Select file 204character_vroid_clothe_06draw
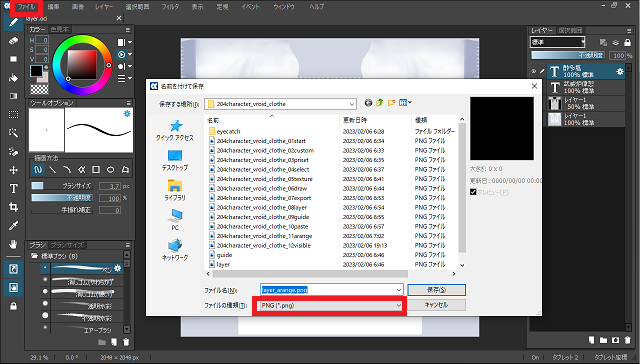Screen dimensions: 640x364 click(x=262, y=189)
